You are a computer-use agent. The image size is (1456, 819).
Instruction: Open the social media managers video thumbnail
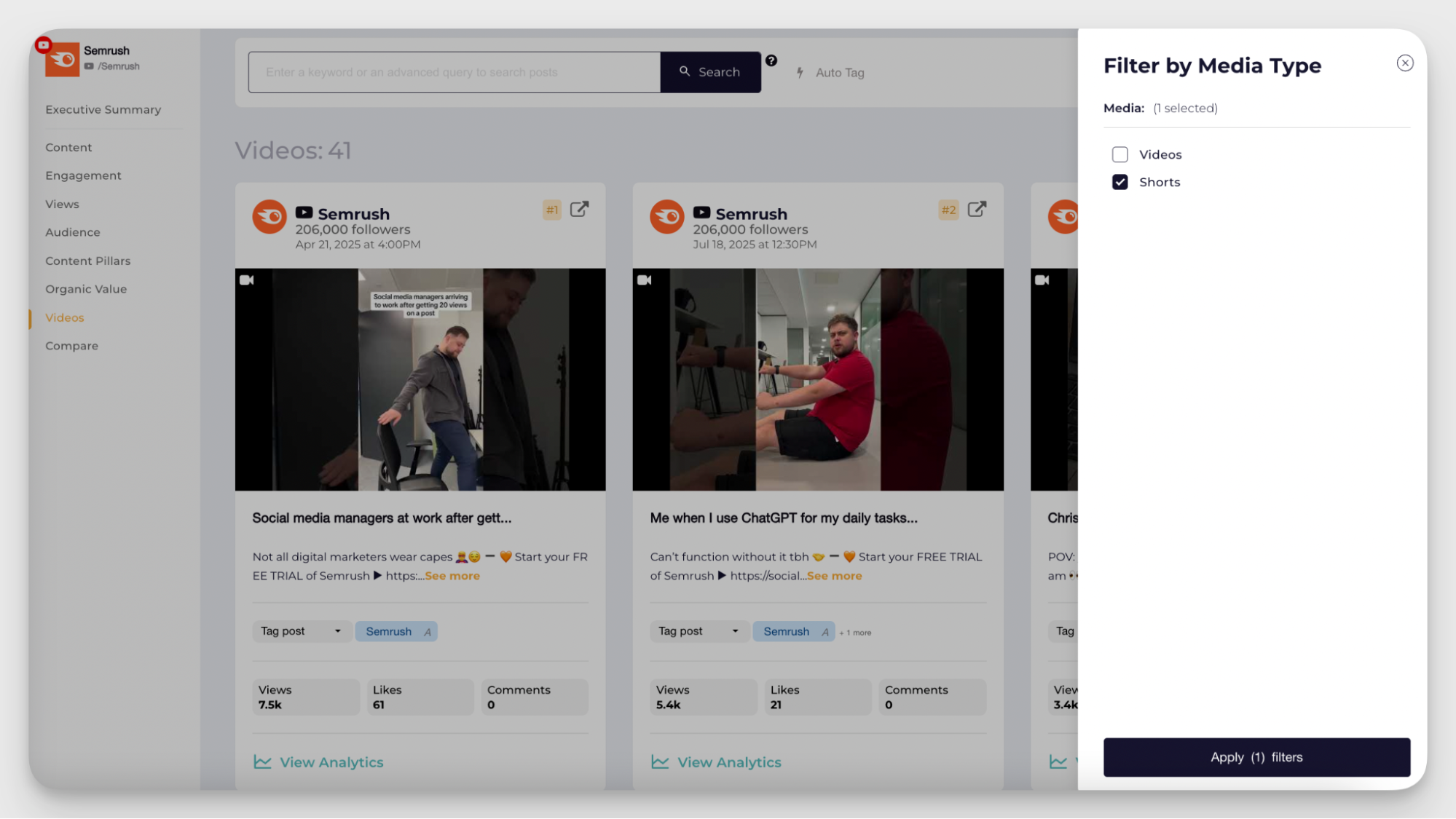420,379
